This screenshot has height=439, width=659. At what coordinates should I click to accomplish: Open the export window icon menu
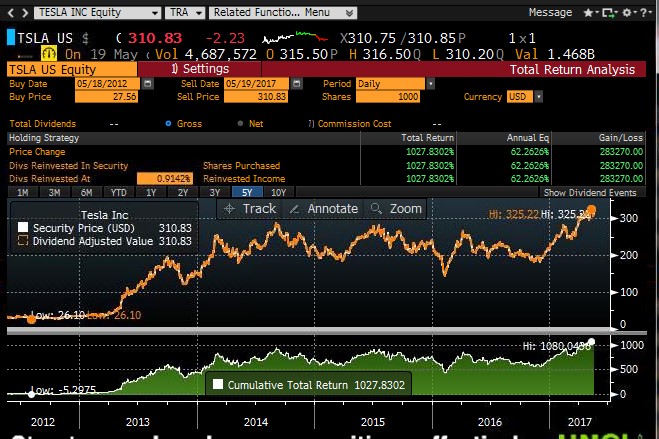[608, 12]
